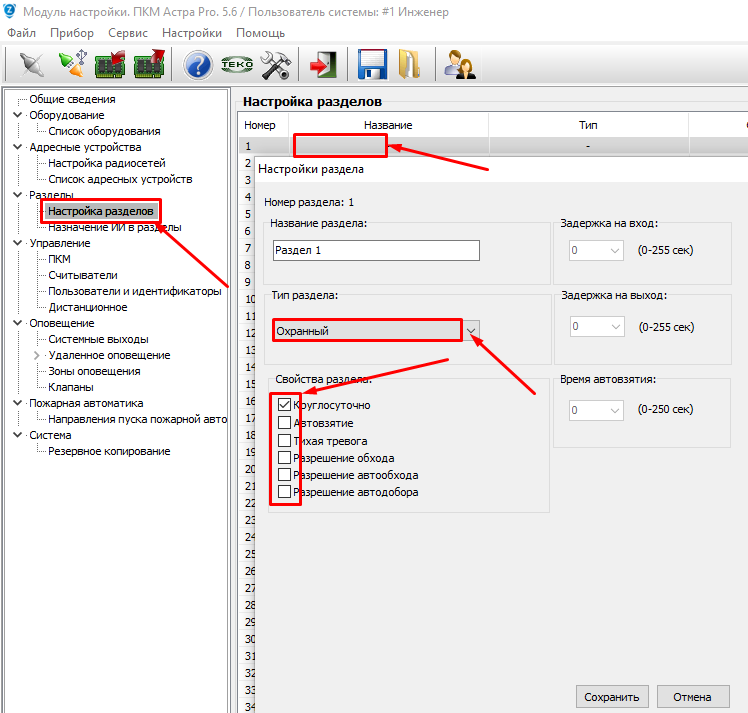Image resolution: width=748 pixels, height=713 pixels.
Task: Open the Тип раздела dropdown
Action: point(471,330)
